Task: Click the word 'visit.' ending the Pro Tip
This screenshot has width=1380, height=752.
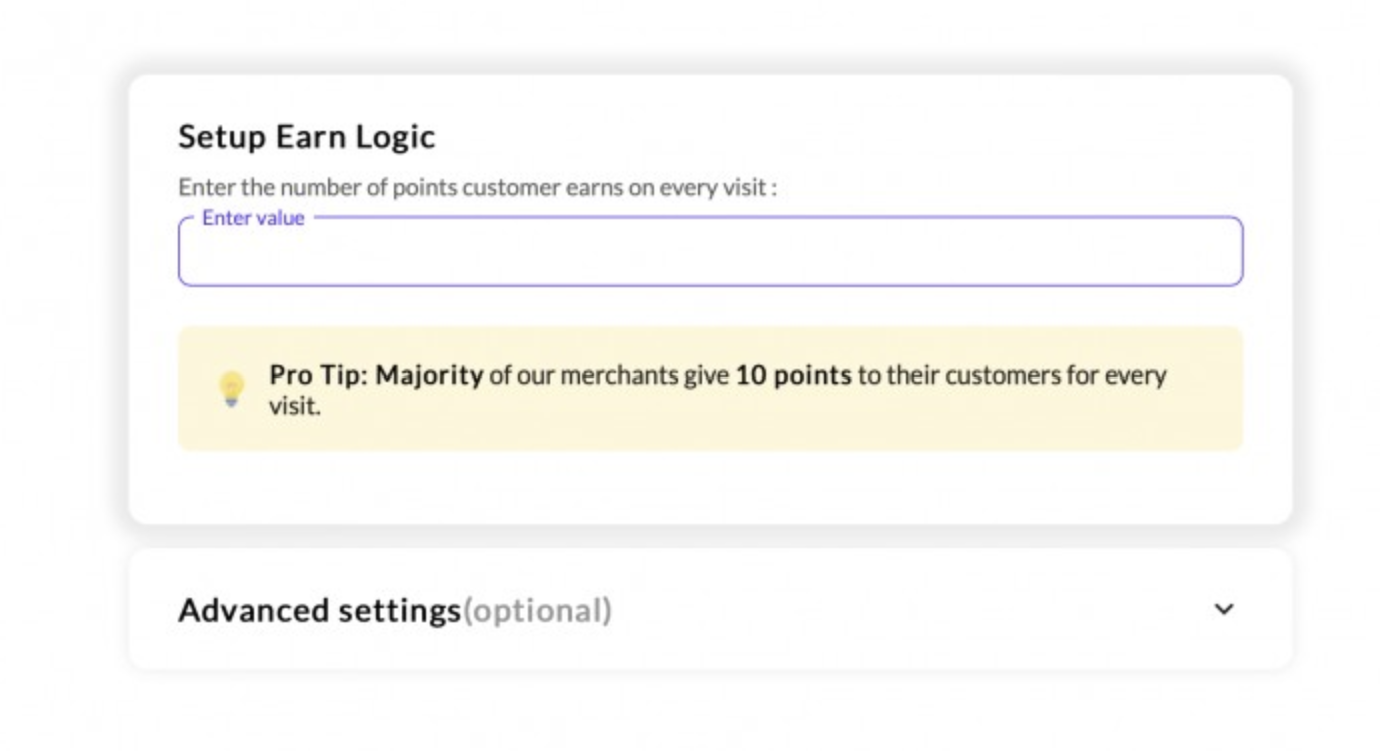Action: [x=294, y=407]
